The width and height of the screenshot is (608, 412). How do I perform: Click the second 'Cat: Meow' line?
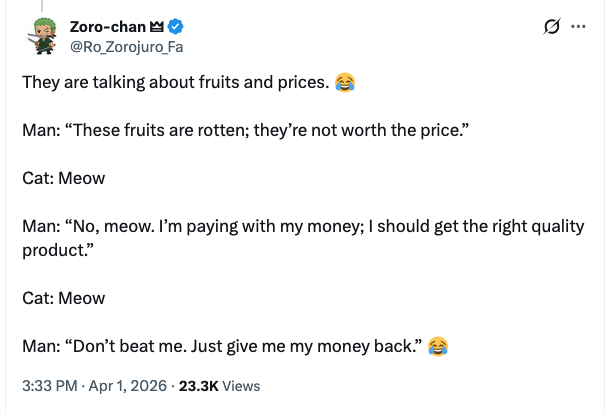(x=63, y=298)
